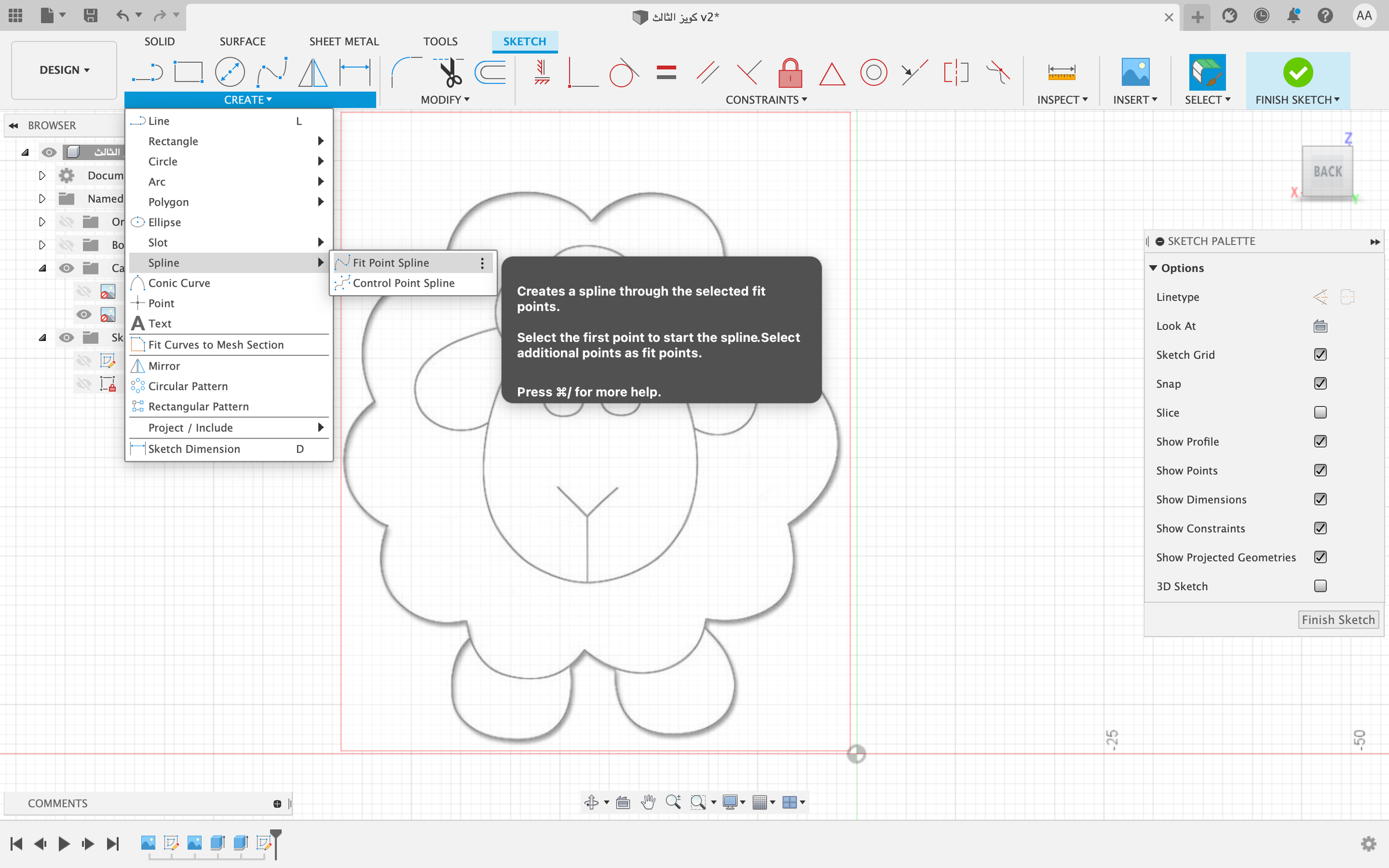Uncheck the Show Profile checkbox
The height and width of the screenshot is (868, 1389).
1320,442
